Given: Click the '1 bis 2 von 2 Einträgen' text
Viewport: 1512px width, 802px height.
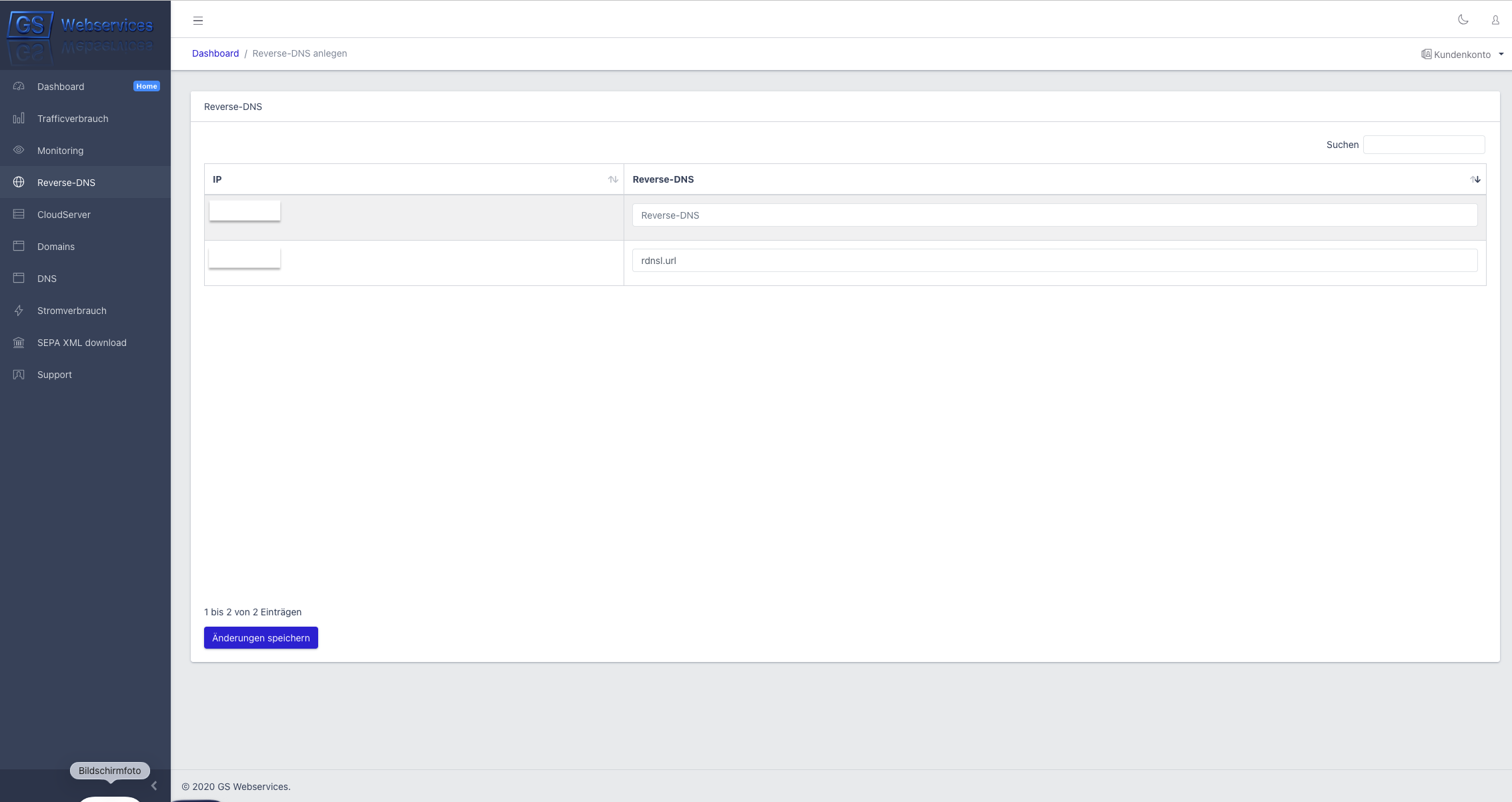Looking at the screenshot, I should pos(253,612).
